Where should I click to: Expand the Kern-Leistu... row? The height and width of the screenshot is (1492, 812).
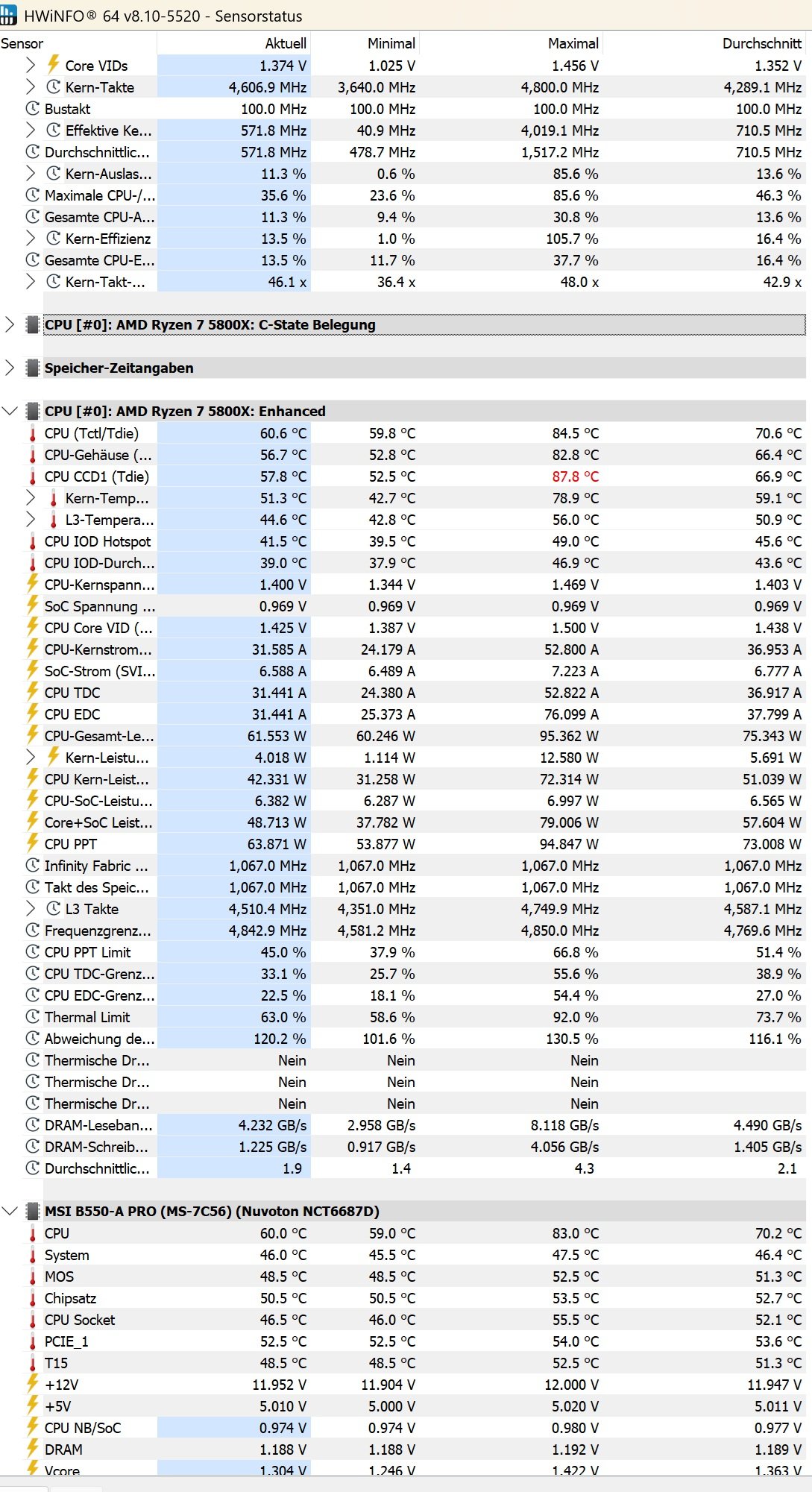coord(30,758)
